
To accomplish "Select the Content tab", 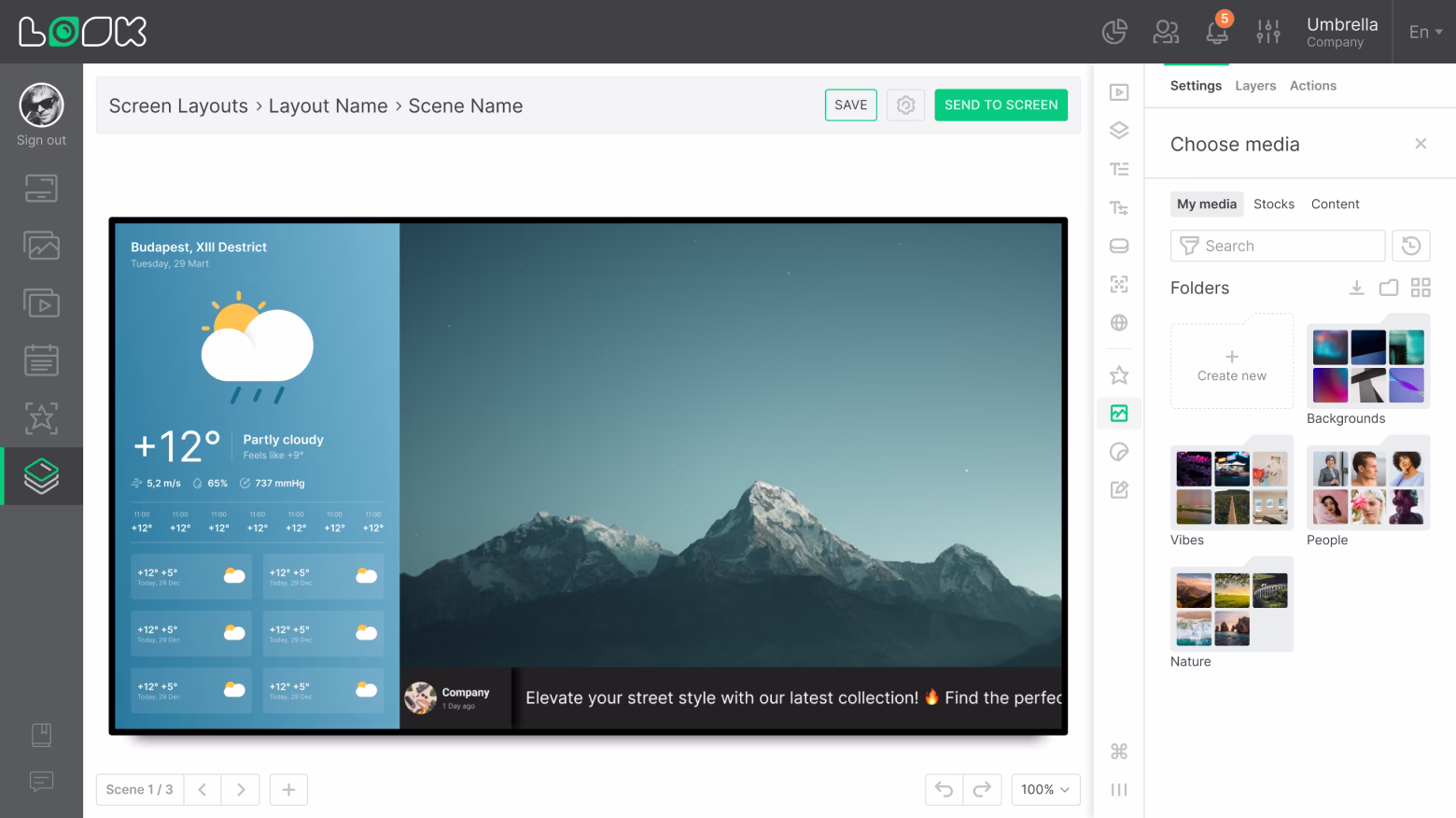I will coord(1335,204).
